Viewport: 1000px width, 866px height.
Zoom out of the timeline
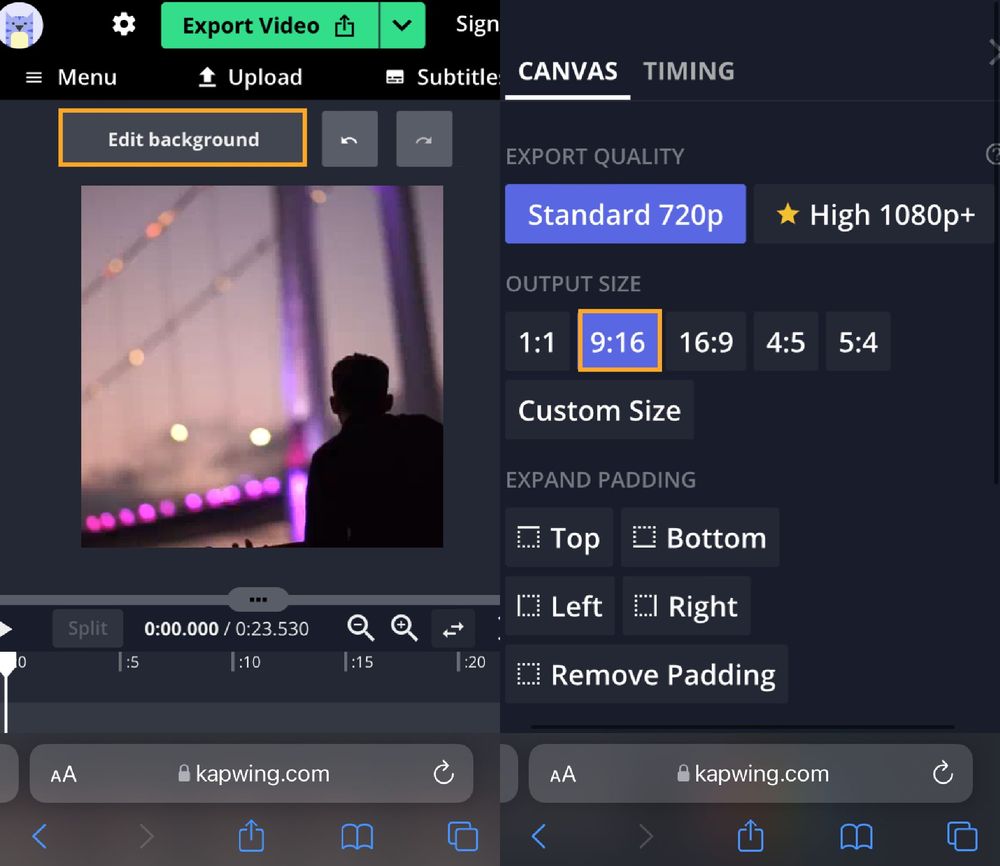(x=361, y=629)
